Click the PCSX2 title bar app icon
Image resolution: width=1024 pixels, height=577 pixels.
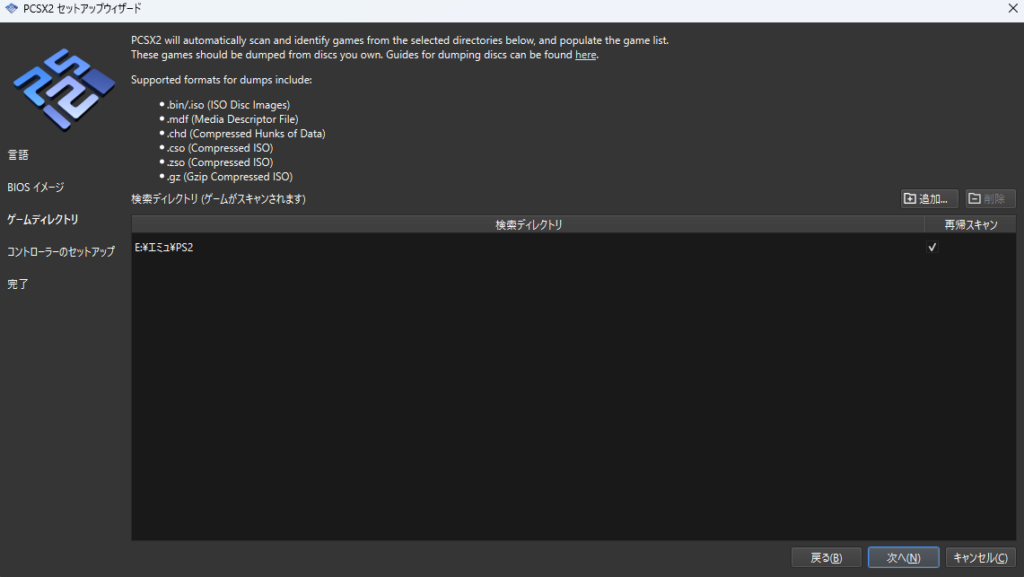click(11, 8)
